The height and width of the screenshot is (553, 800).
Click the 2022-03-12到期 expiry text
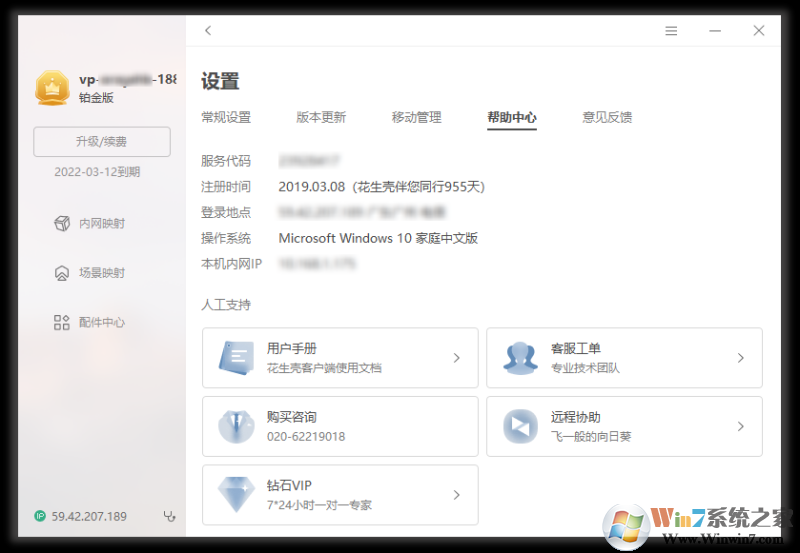tap(97, 172)
